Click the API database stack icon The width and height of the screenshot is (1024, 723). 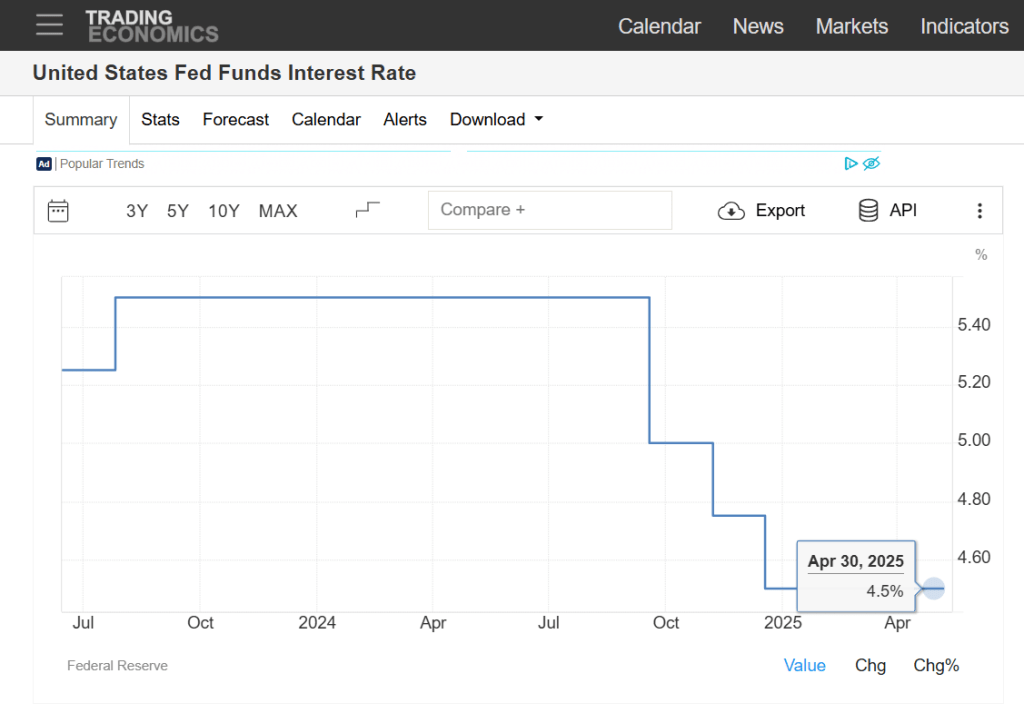(869, 210)
